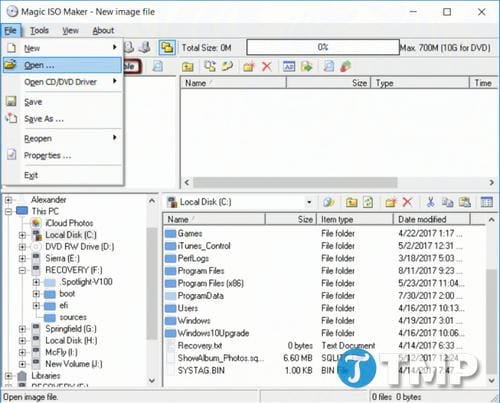Open the Reopen submenu
Viewport: 500px width, 403px height.
coord(62,138)
